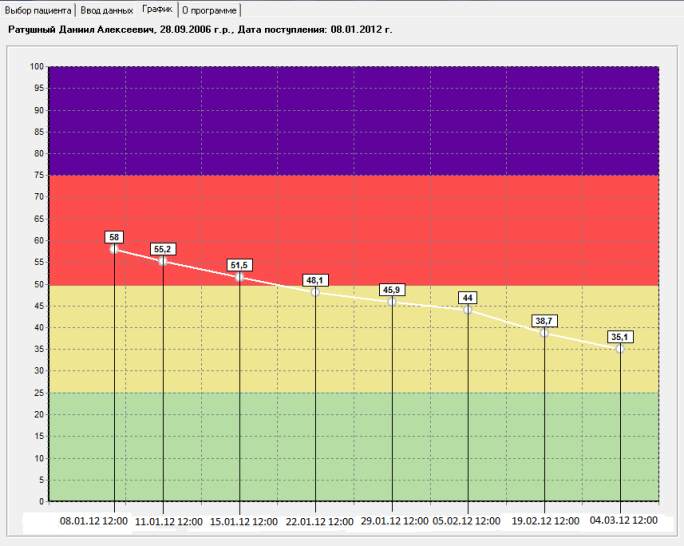
Task: Click the y-axis value 0
Action: [x=41, y=502]
